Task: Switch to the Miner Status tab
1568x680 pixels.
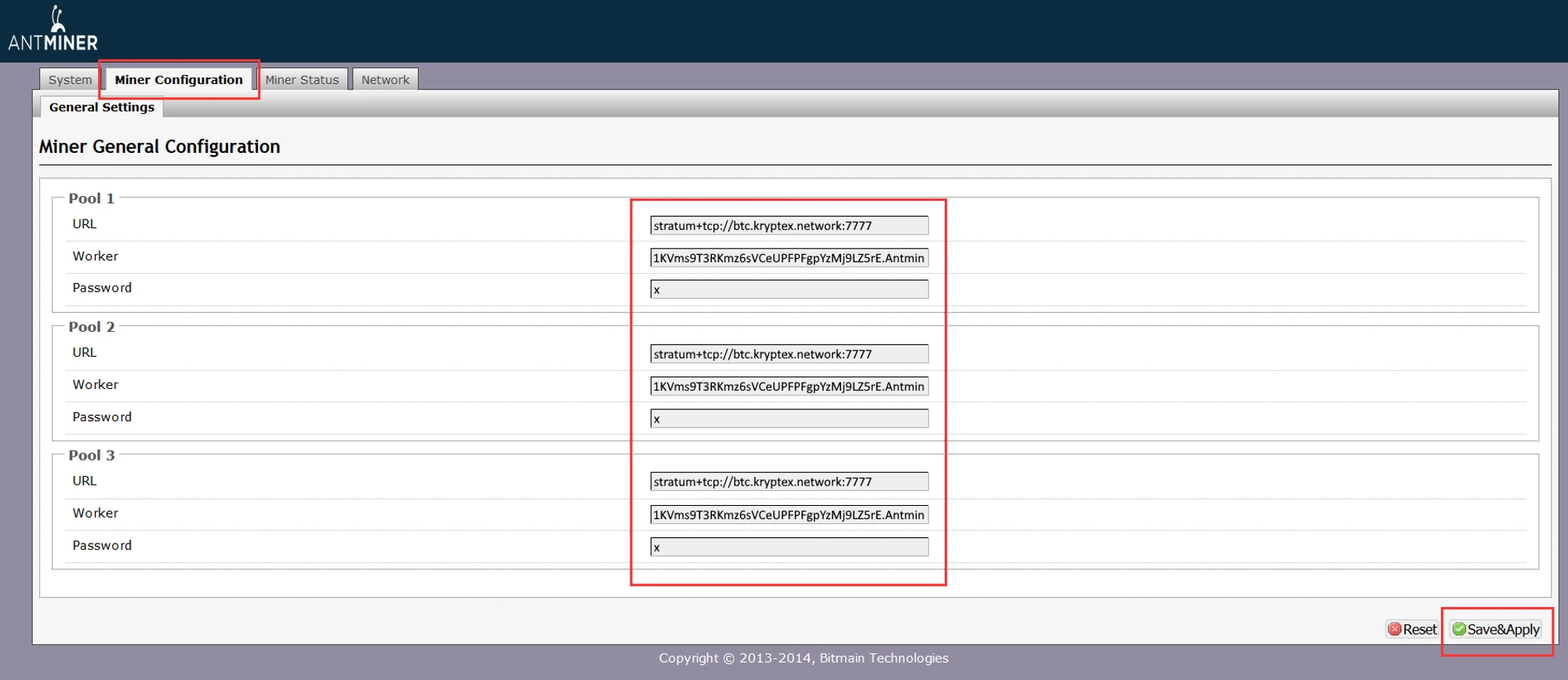Action: point(302,79)
